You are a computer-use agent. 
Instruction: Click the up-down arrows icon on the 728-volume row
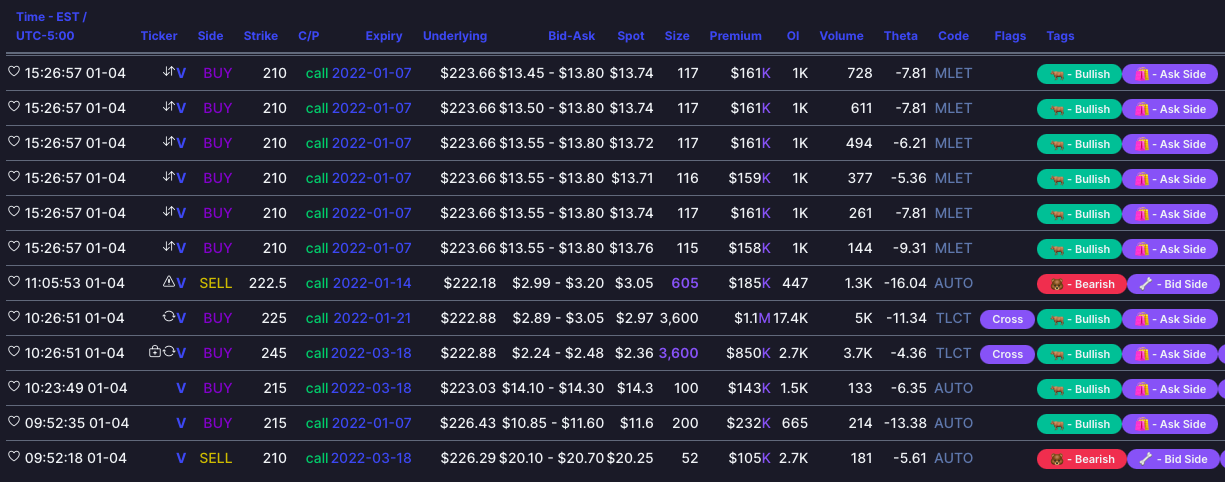pos(169,73)
